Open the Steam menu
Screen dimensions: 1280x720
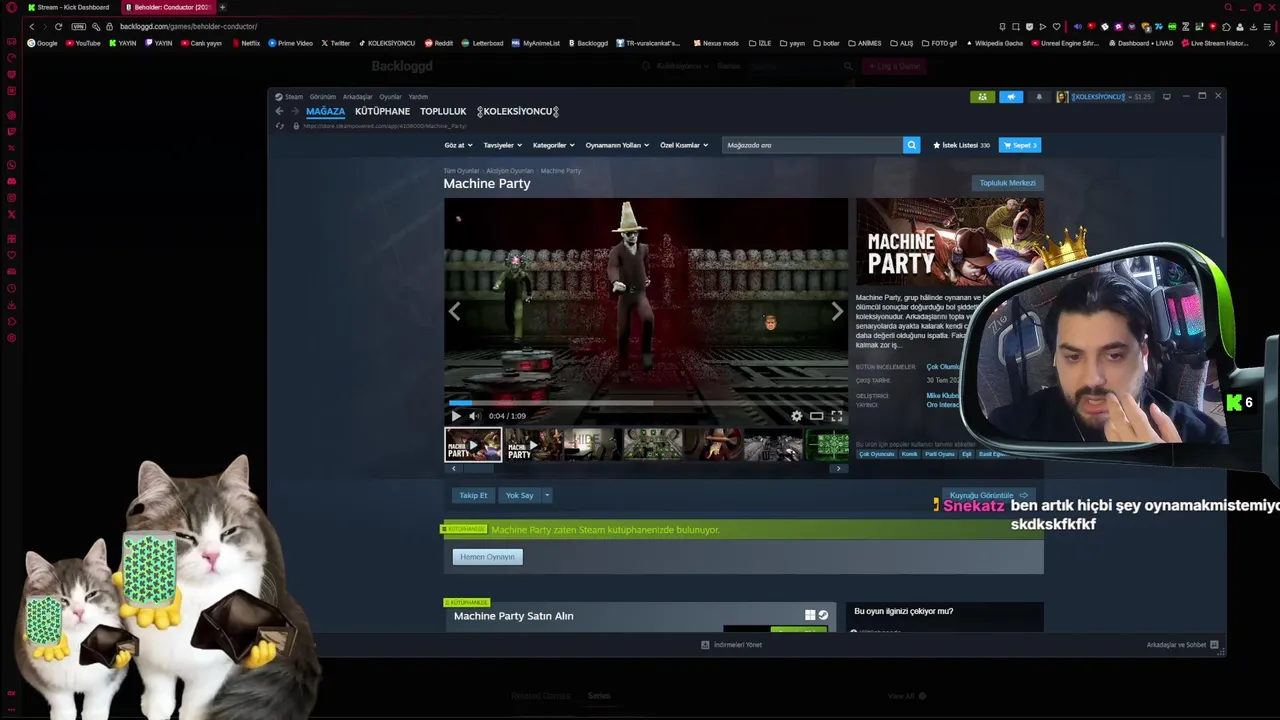[289, 97]
